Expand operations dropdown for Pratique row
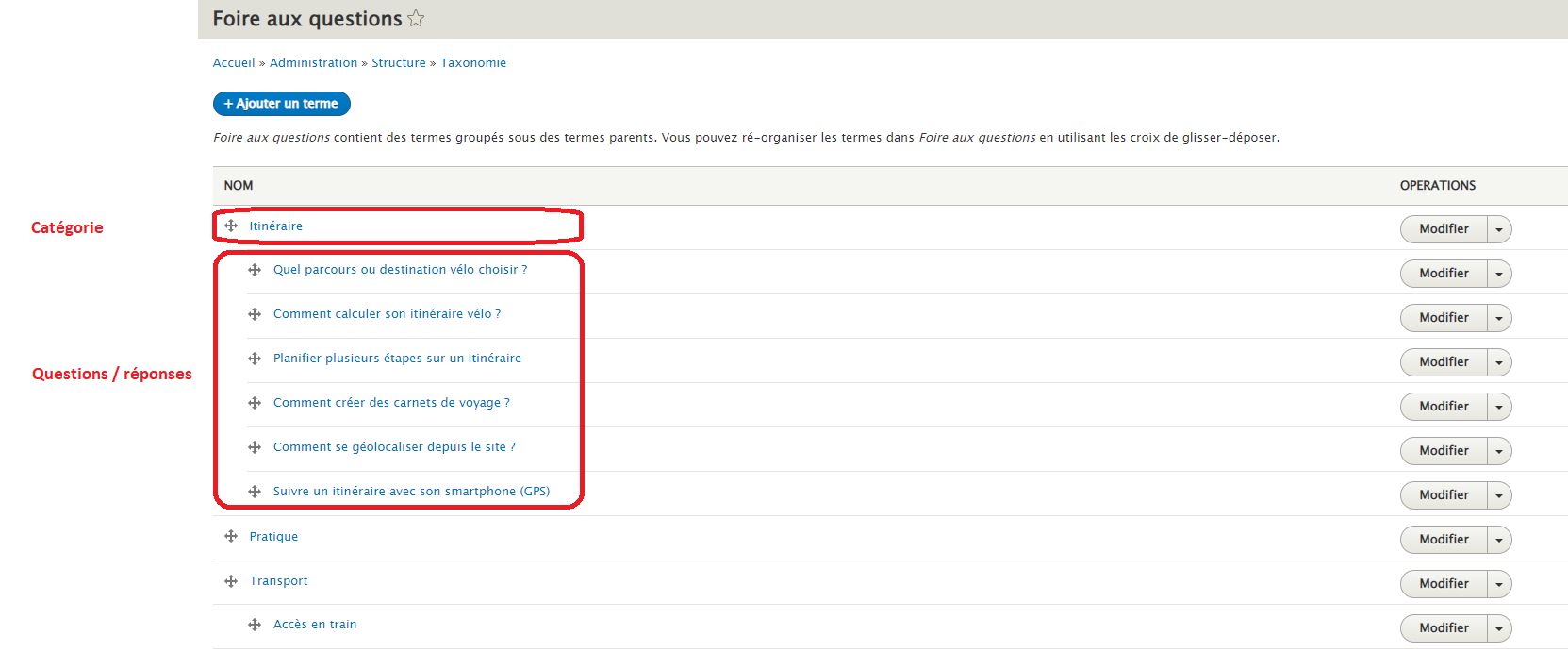This screenshot has width=1568, height=652. click(1499, 540)
